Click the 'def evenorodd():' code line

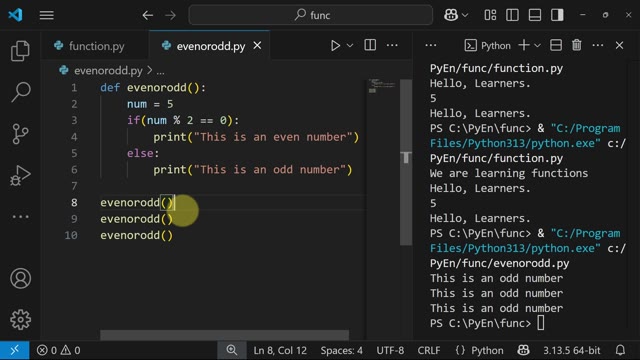[x=153, y=88]
